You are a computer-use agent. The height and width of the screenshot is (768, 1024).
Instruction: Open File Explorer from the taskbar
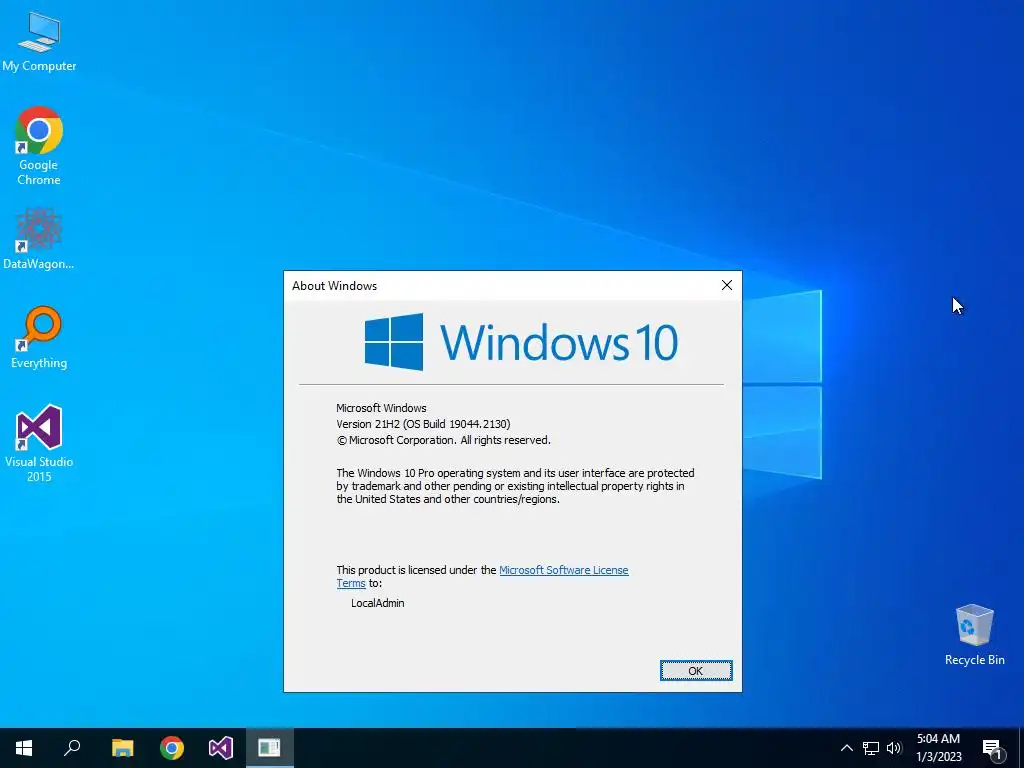tap(122, 748)
